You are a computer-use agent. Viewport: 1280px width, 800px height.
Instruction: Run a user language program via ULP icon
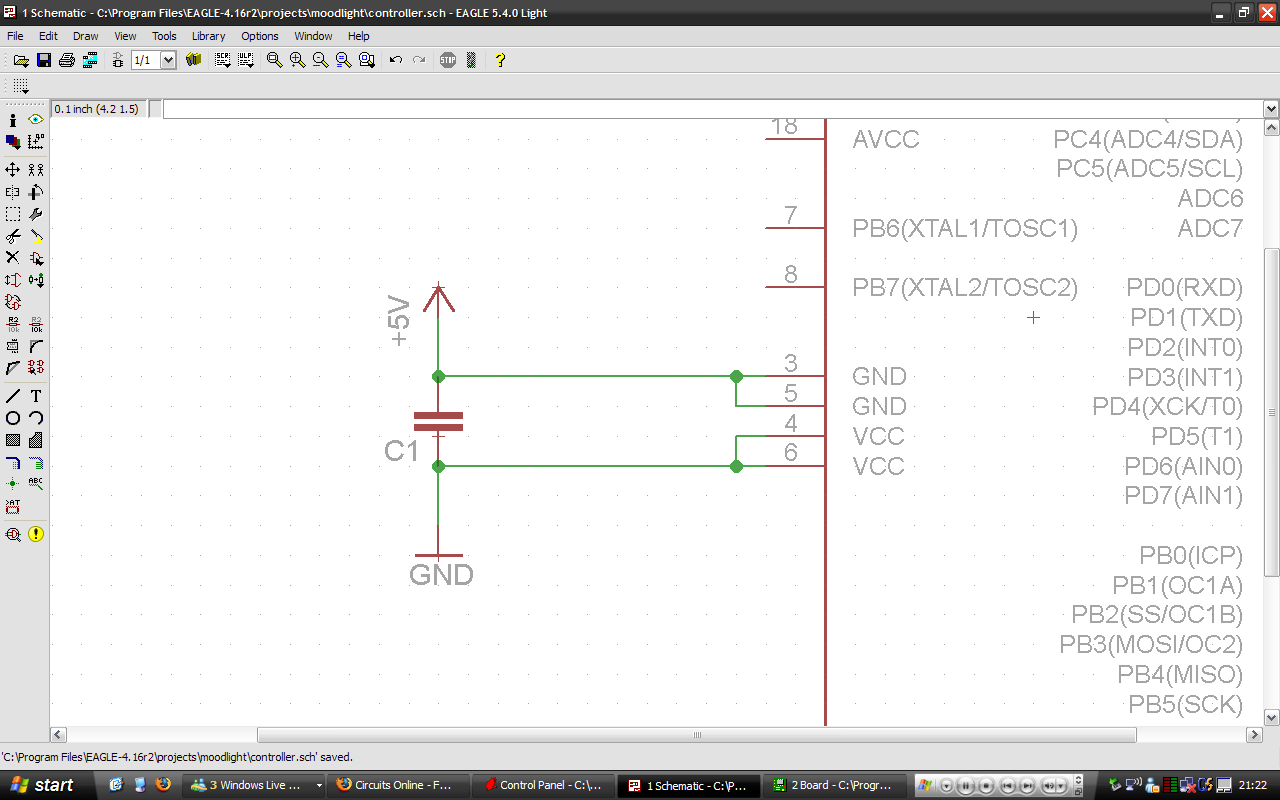pyautogui.click(x=245, y=60)
